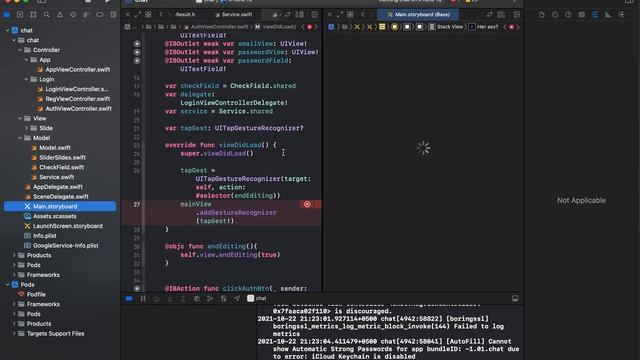640x360 pixels.
Task: Adjust editor options in storyboard pane
Action: point(502,15)
